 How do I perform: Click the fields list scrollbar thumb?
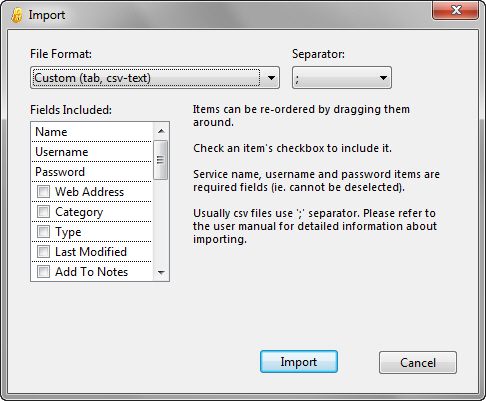[161, 160]
